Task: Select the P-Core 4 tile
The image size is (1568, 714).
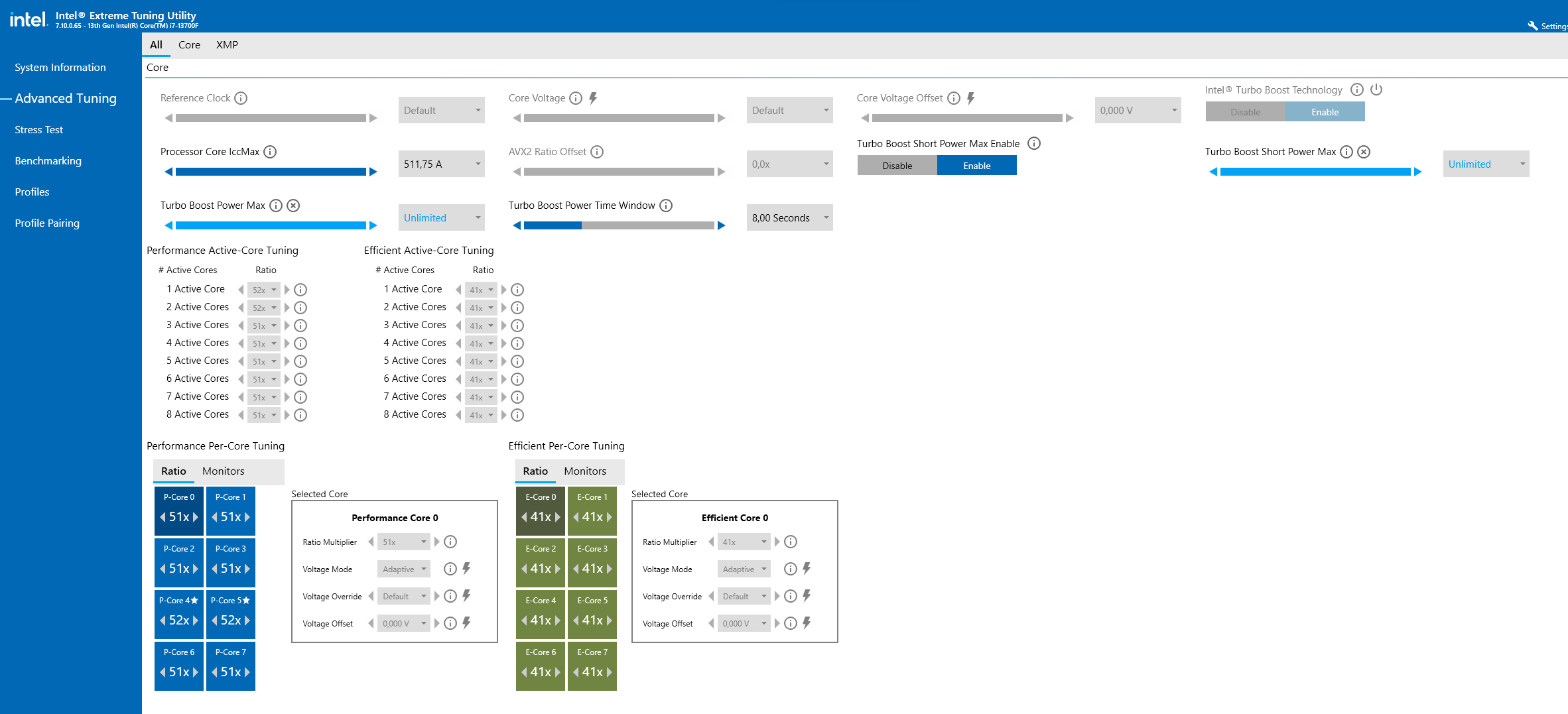Action: pos(179,614)
